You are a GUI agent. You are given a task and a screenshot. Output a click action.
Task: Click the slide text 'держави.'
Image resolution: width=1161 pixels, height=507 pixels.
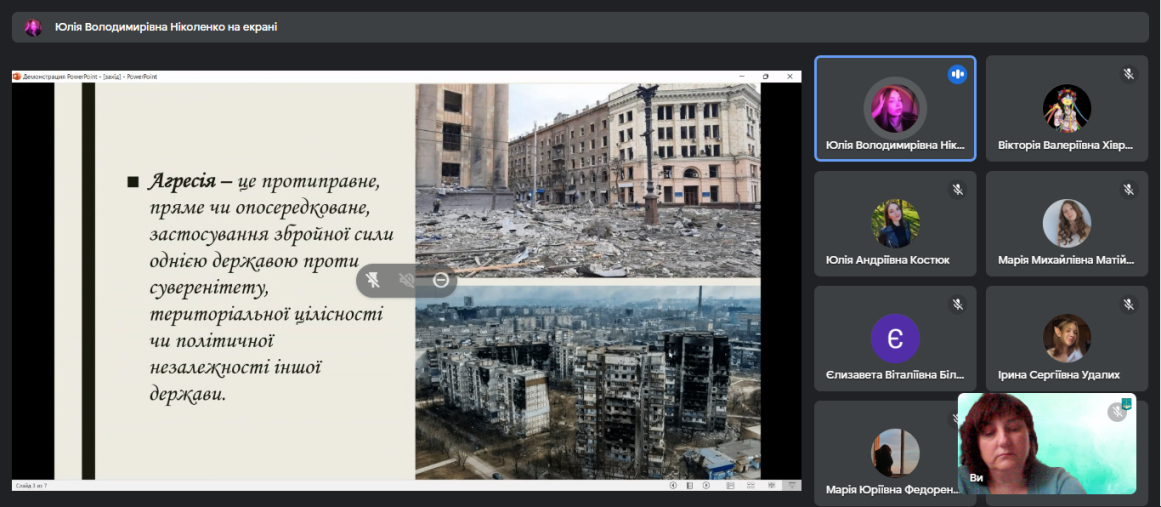[186, 394]
